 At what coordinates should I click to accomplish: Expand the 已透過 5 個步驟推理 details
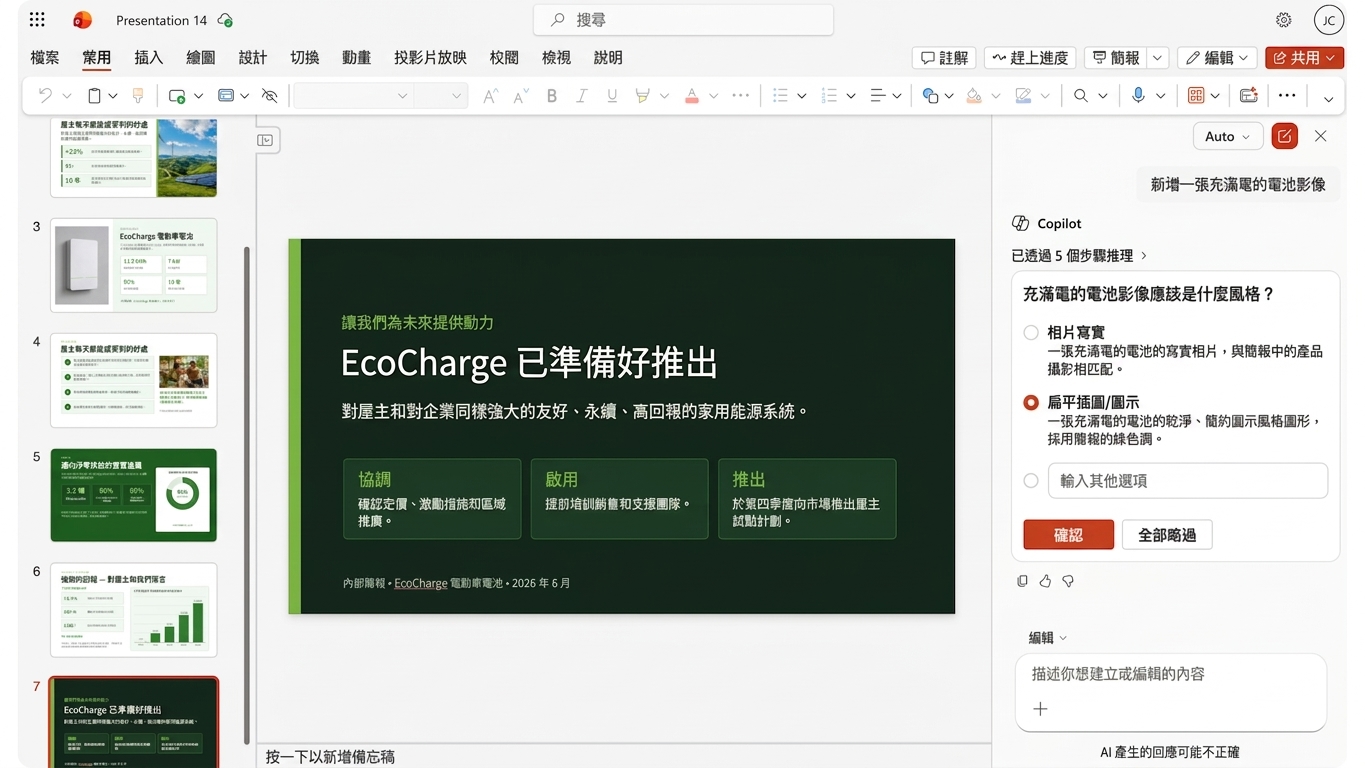pos(1080,256)
